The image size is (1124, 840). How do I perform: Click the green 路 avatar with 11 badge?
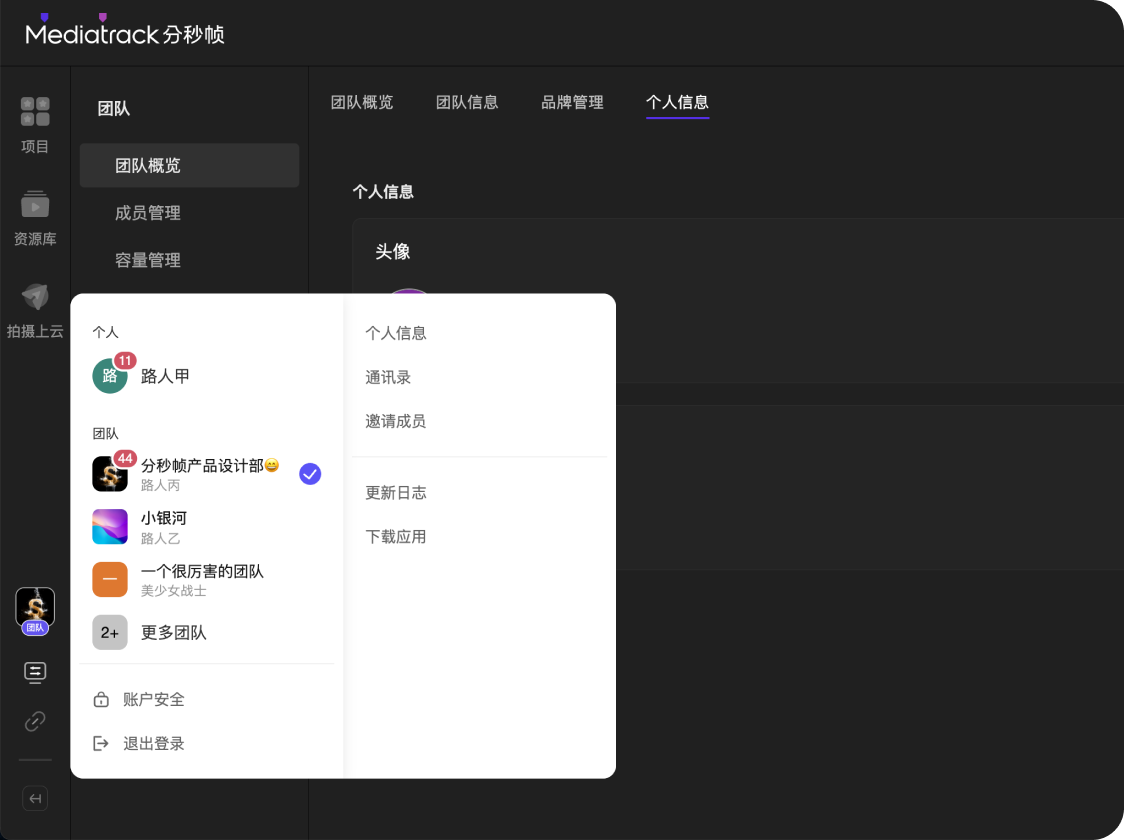[x=110, y=376]
